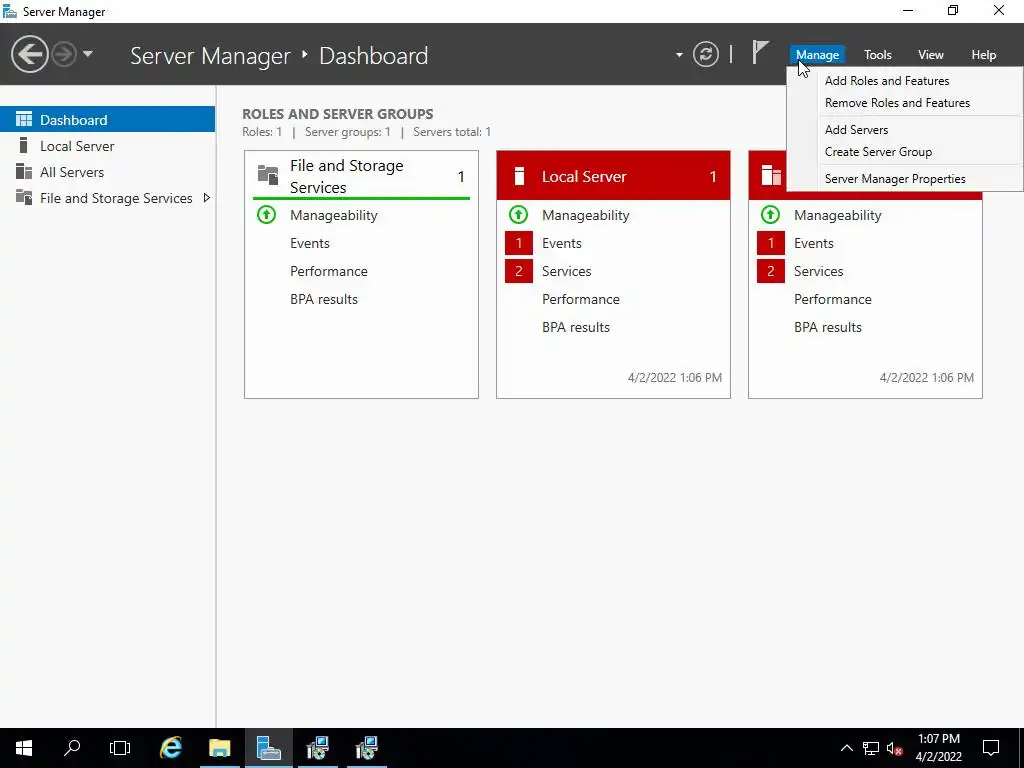Open Server Manager Properties
Image resolution: width=1024 pixels, height=768 pixels.
pyautogui.click(x=895, y=179)
